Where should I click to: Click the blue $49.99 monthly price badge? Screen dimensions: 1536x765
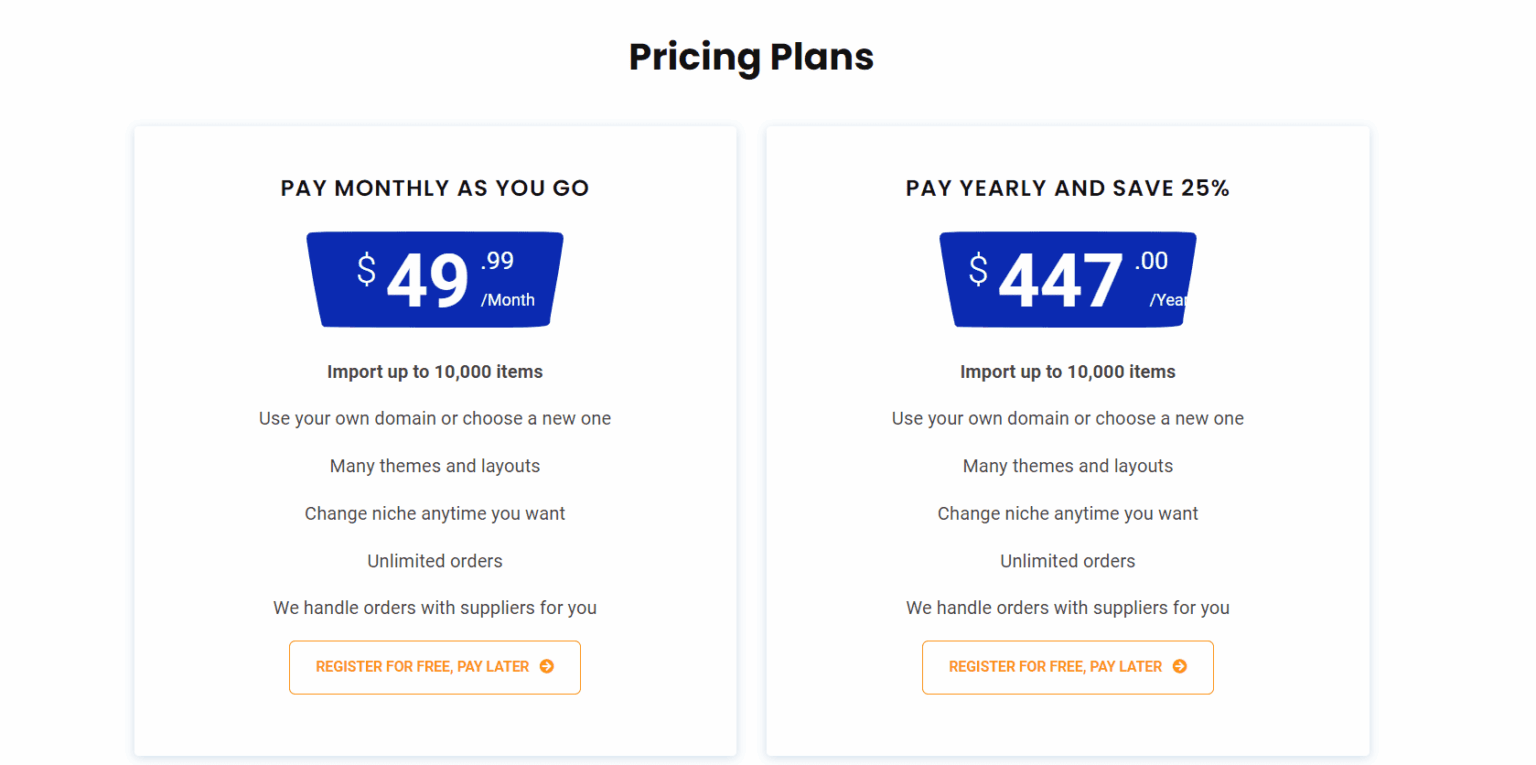point(435,280)
